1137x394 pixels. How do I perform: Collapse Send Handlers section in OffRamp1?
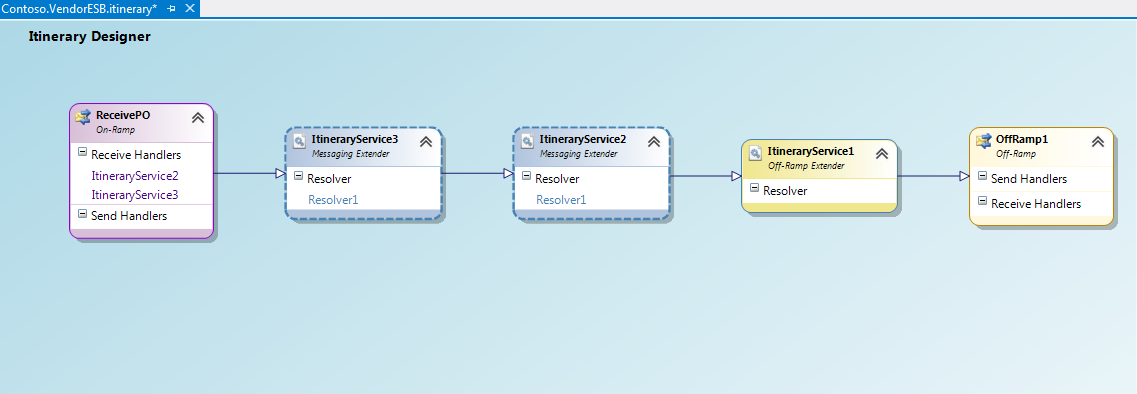point(982,176)
